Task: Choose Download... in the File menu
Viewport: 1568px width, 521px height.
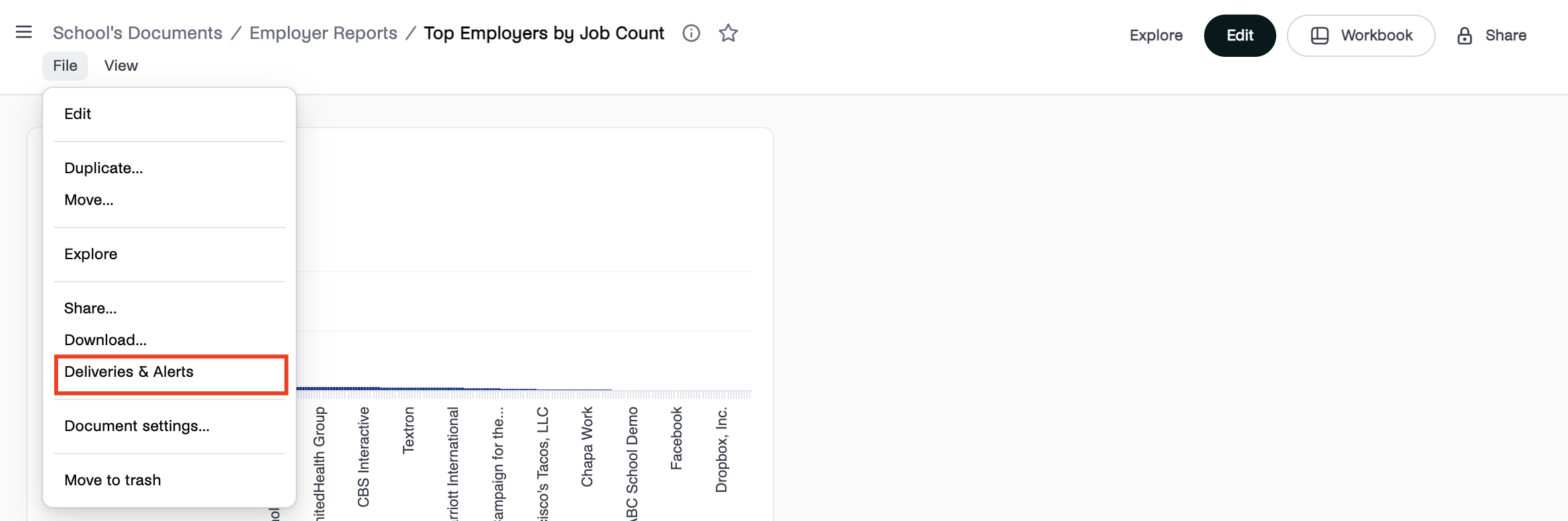Action: tap(169, 340)
